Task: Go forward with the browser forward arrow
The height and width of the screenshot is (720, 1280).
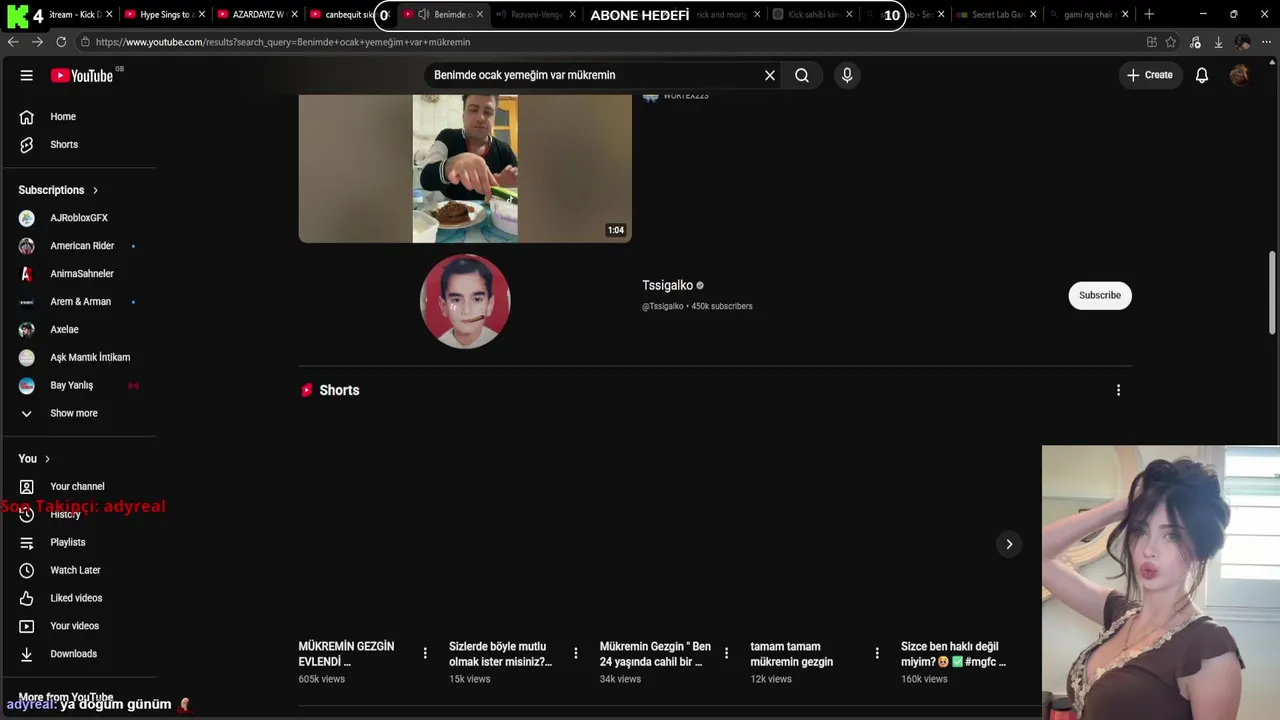Action: point(37,42)
